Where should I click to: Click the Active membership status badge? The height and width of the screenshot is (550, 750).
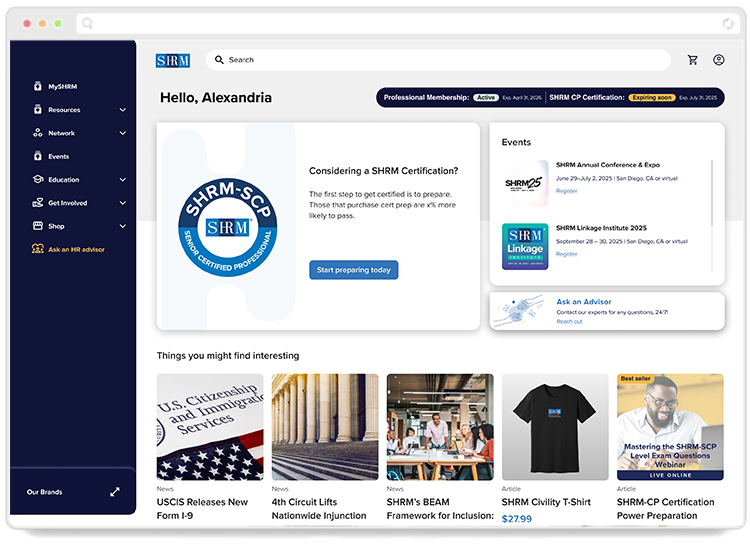pyautogui.click(x=486, y=97)
